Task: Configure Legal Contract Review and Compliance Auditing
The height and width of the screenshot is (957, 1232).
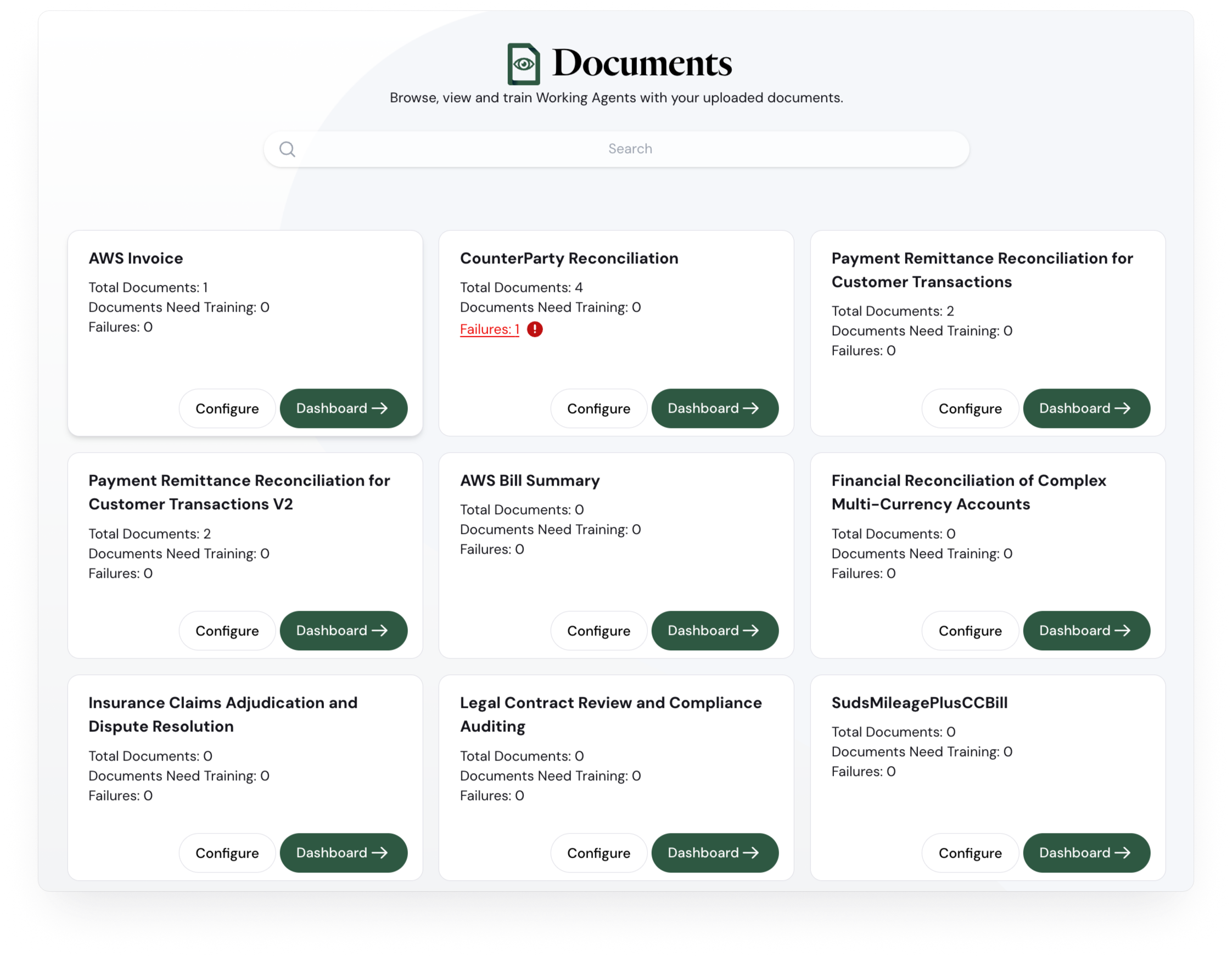Action: click(x=598, y=853)
